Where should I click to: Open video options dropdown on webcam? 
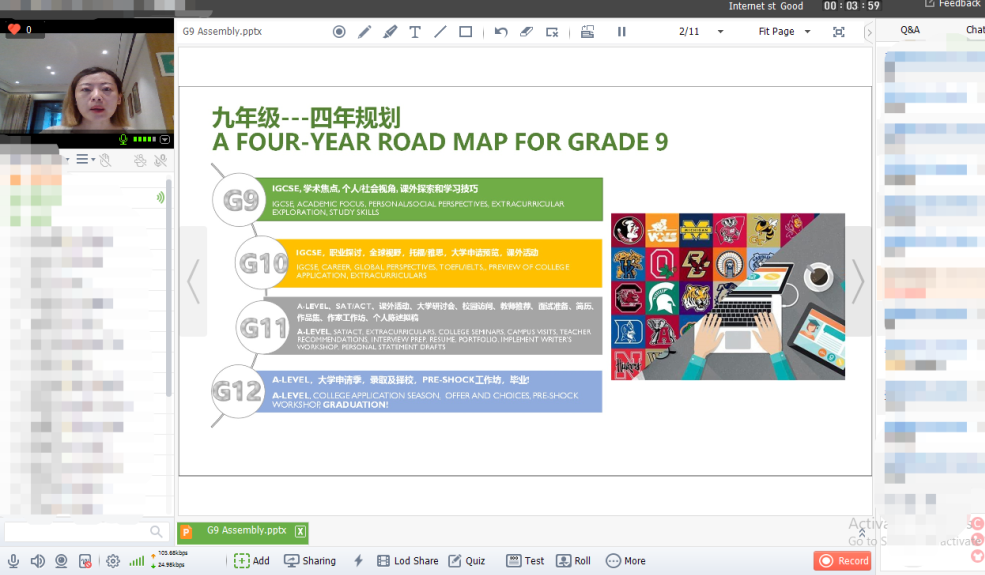pos(165,140)
